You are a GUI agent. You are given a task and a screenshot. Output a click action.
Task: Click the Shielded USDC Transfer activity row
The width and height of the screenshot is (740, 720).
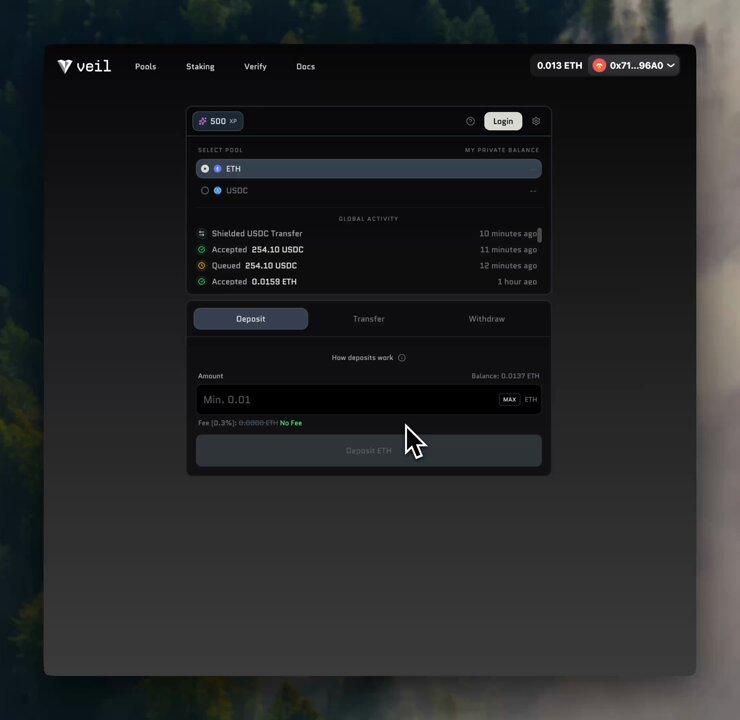point(367,234)
